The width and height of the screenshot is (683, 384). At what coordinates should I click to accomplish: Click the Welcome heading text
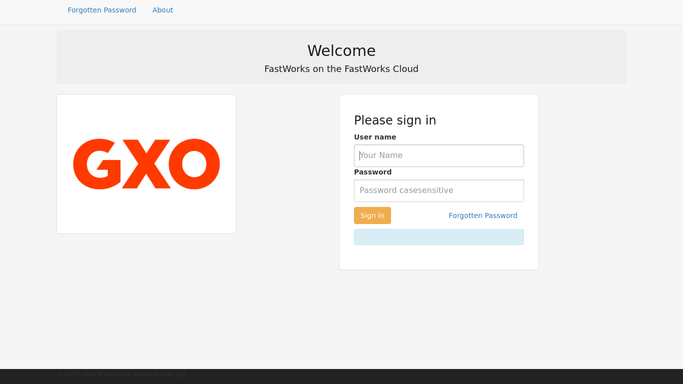[x=341, y=51]
